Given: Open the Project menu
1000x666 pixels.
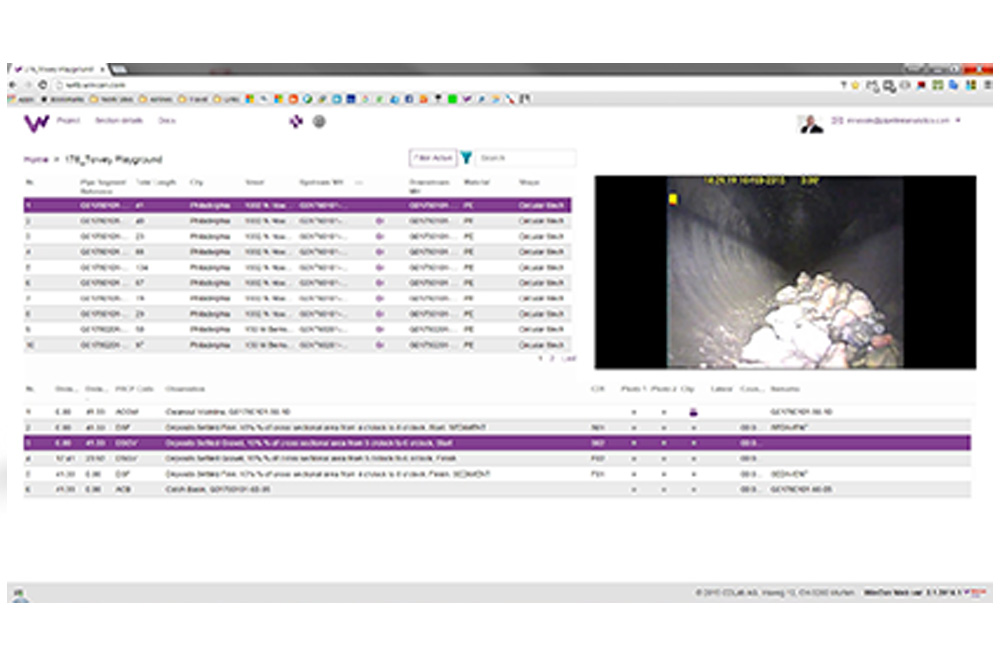Looking at the screenshot, I should point(68,121).
